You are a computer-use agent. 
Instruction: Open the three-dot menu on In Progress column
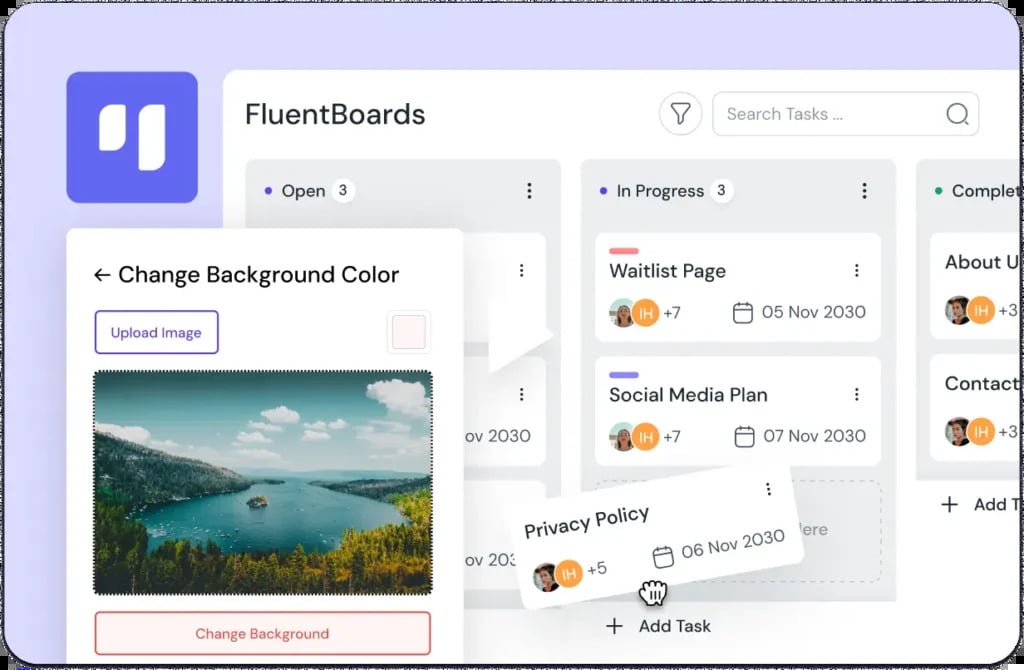pos(864,190)
